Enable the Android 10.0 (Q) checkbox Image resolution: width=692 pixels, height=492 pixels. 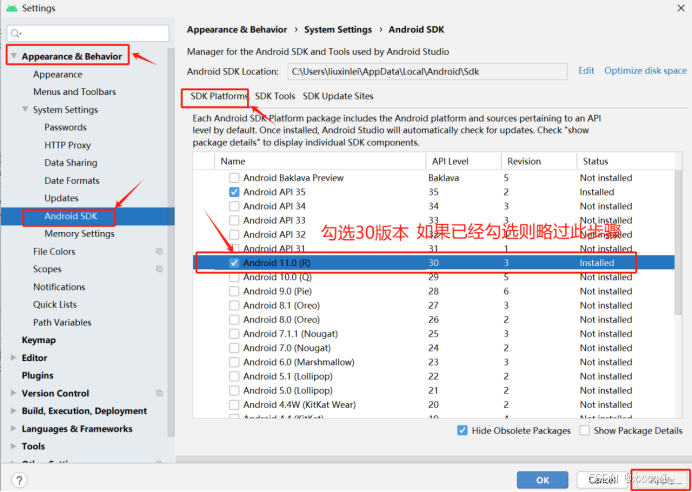click(x=234, y=278)
